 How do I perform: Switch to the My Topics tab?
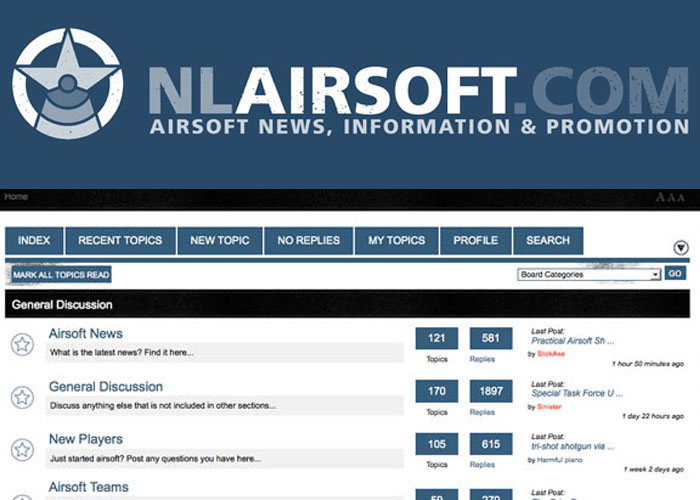click(x=397, y=241)
